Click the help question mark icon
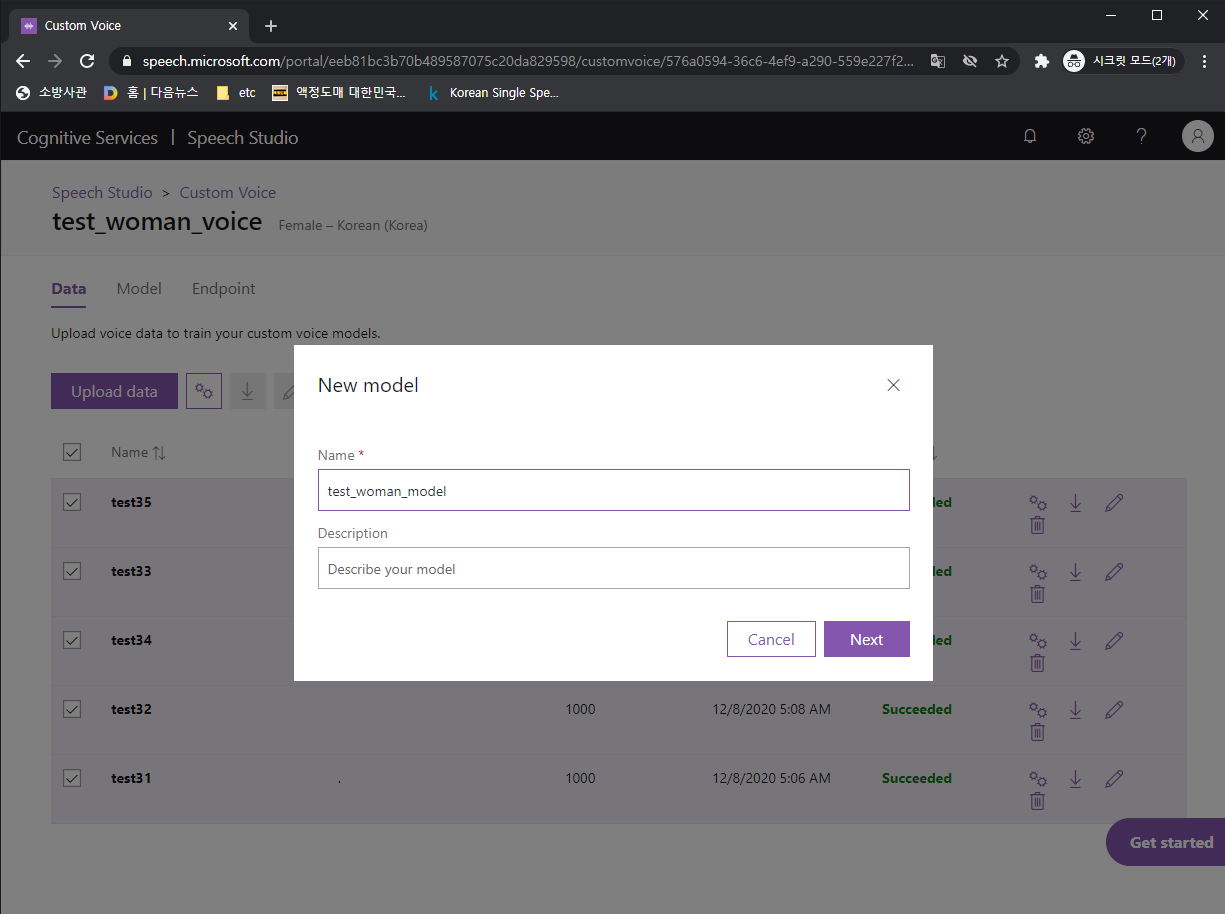The height and width of the screenshot is (914, 1225). pos(1141,136)
